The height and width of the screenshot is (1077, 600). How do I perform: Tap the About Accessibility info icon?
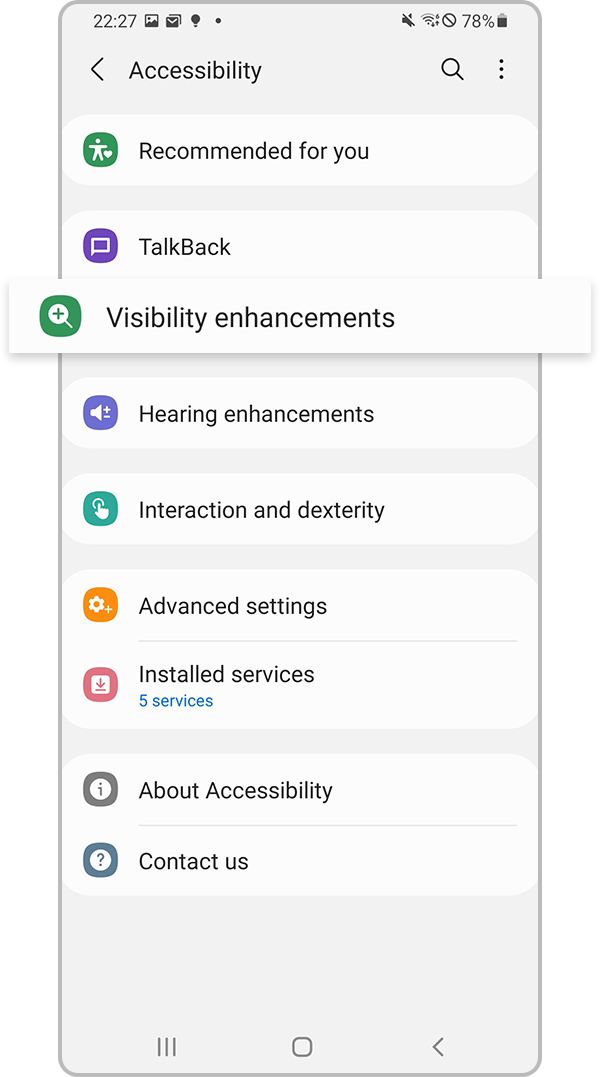point(100,790)
